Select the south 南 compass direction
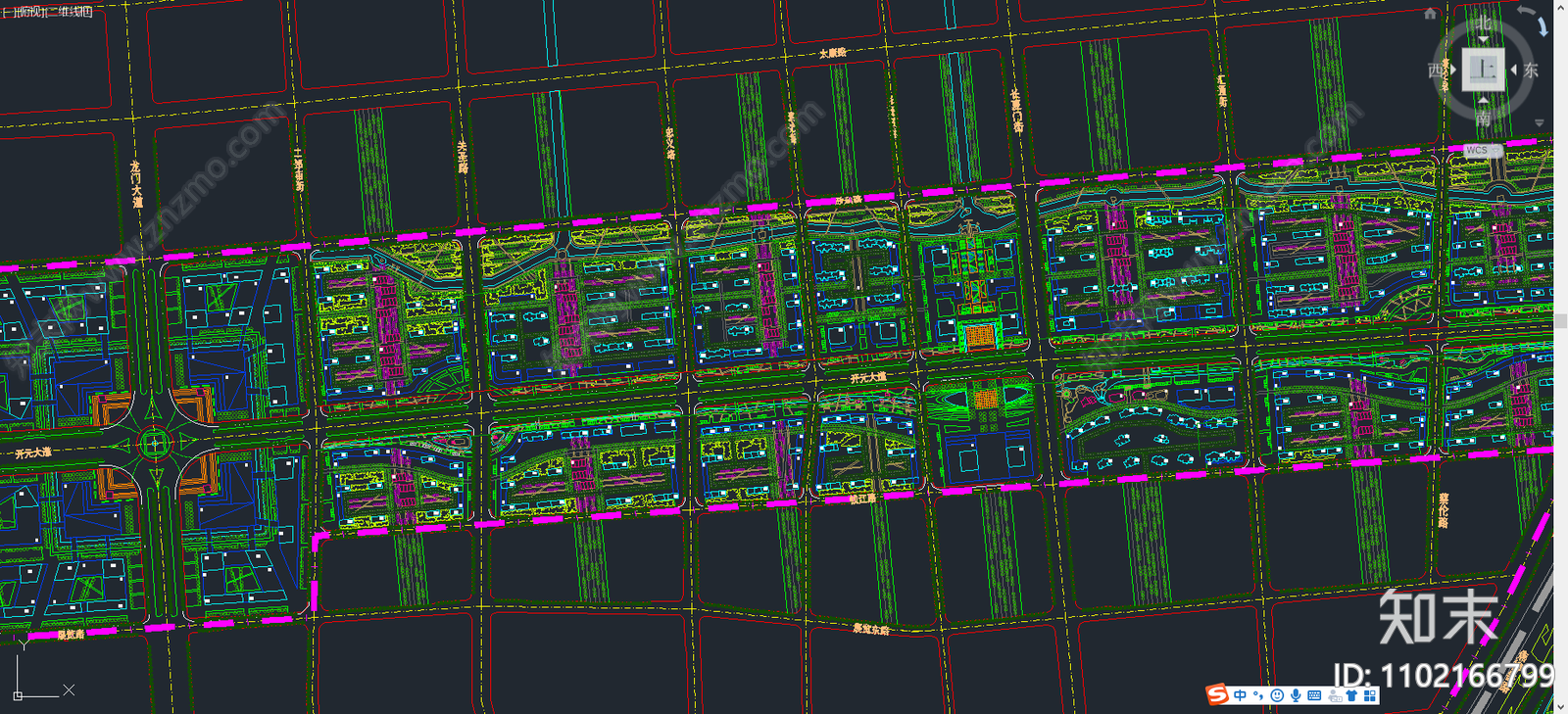The height and width of the screenshot is (714, 1568). coord(1483,119)
